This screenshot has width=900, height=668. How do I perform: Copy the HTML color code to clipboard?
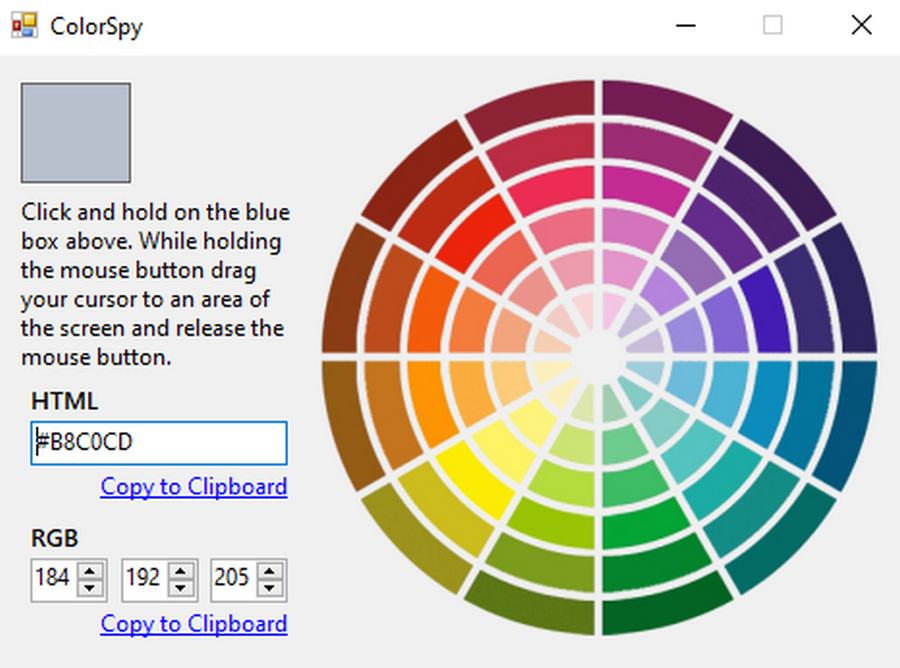coord(194,487)
